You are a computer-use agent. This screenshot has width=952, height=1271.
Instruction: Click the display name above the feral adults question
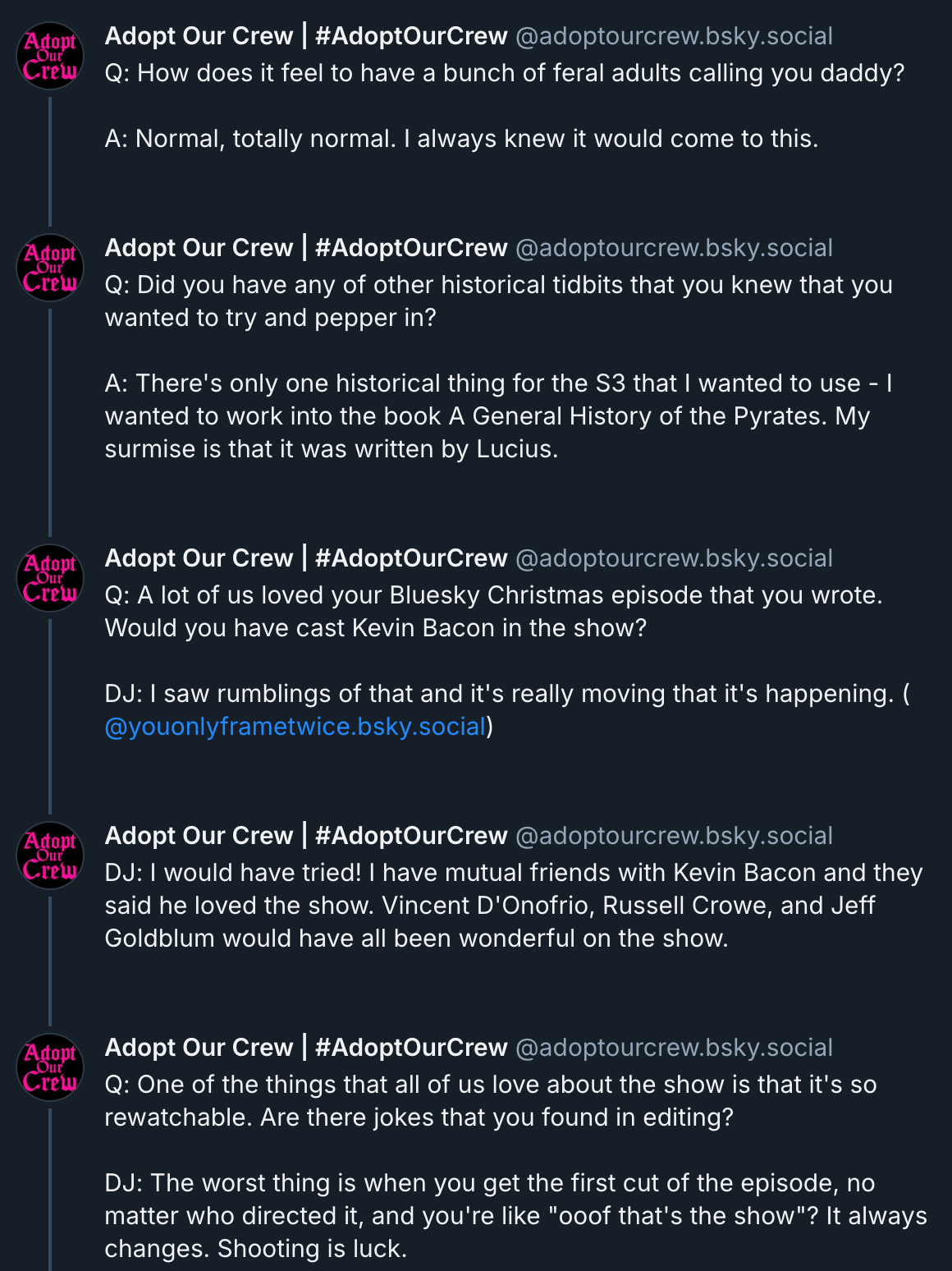pyautogui.click(x=306, y=36)
